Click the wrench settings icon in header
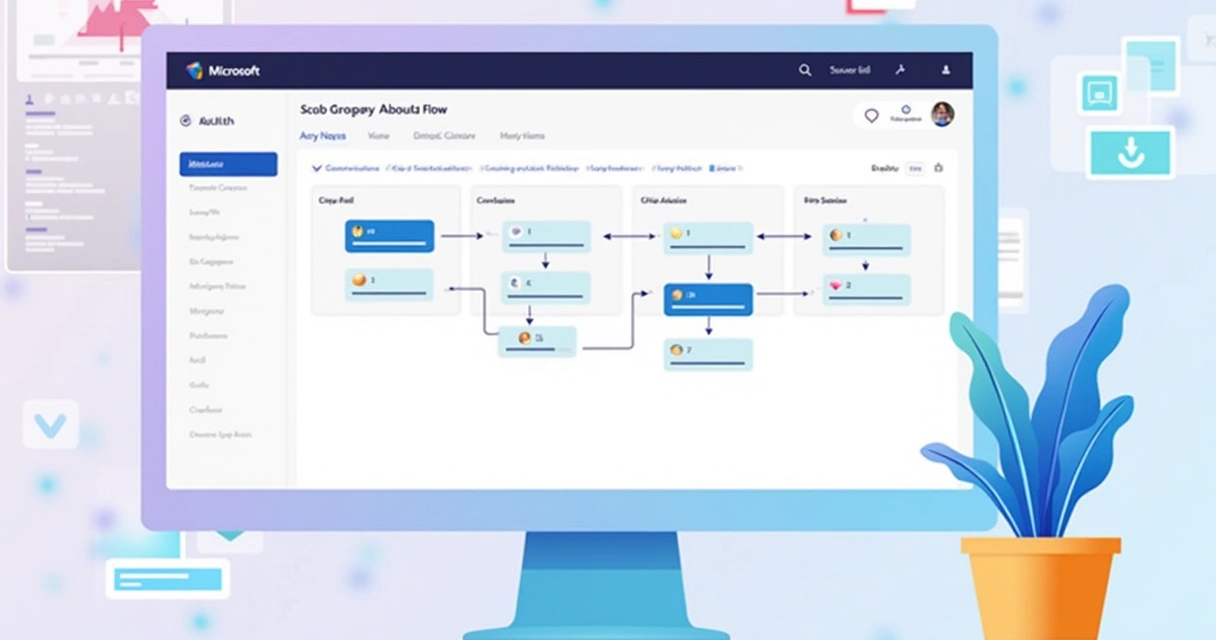This screenshot has width=1216, height=640. pos(900,71)
